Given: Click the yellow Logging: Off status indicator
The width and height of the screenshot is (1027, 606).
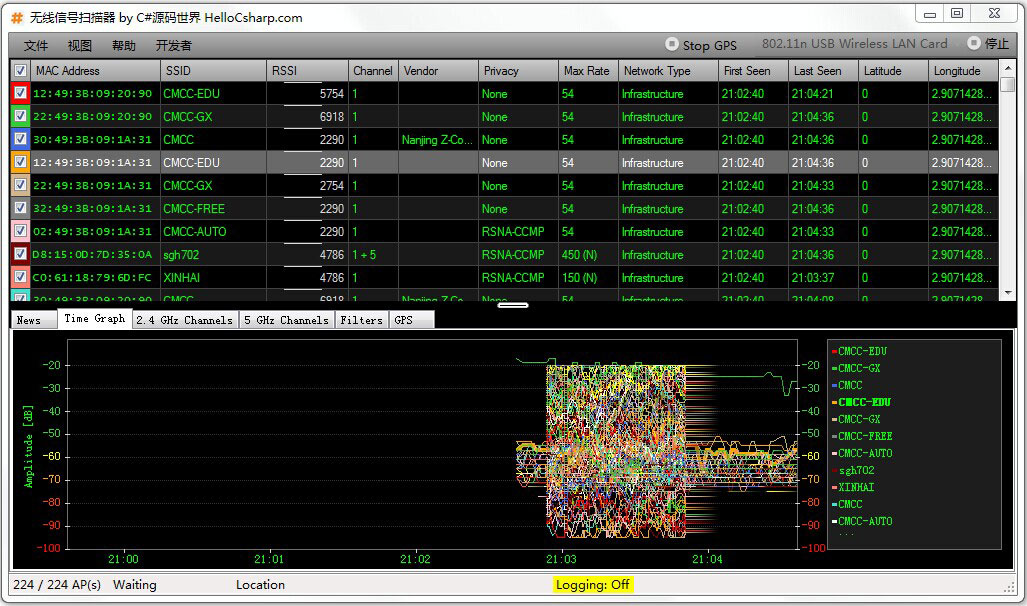Looking at the screenshot, I should [x=593, y=584].
